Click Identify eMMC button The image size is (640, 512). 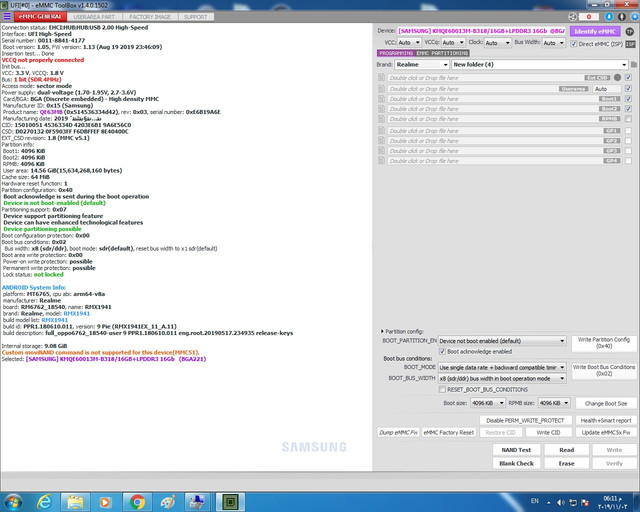(595, 31)
